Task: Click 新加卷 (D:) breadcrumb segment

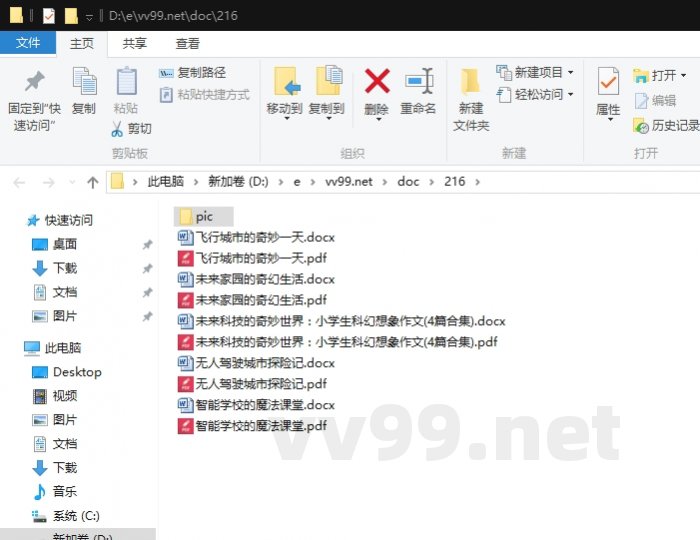Action: [x=238, y=182]
